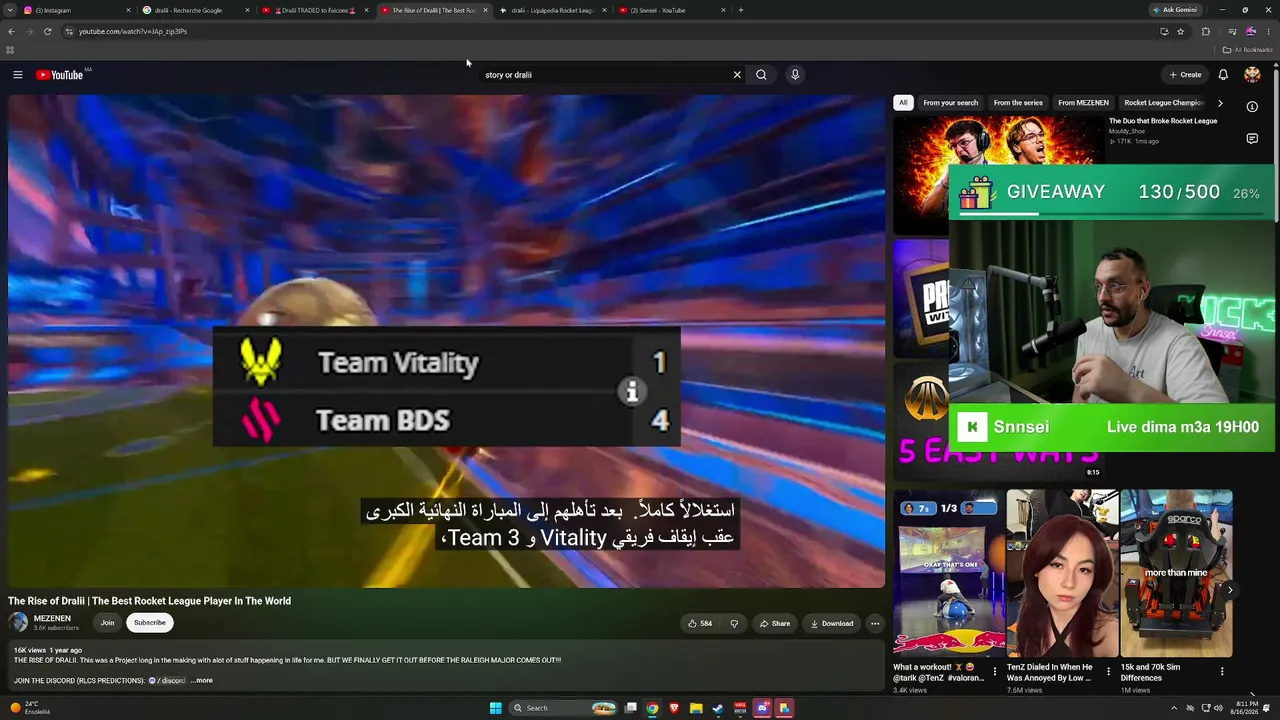
Task: Open Google Chrome from the taskbar
Action: pyautogui.click(x=652, y=708)
